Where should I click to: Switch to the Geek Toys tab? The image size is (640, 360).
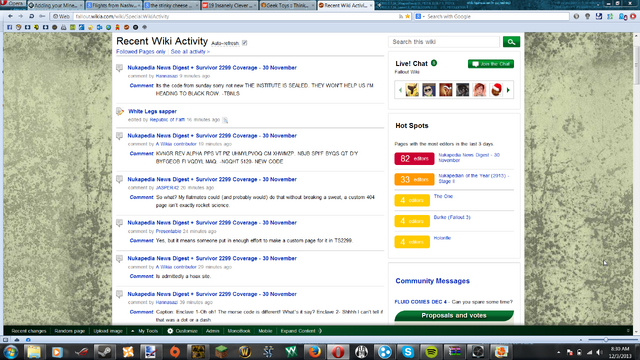[287, 5]
